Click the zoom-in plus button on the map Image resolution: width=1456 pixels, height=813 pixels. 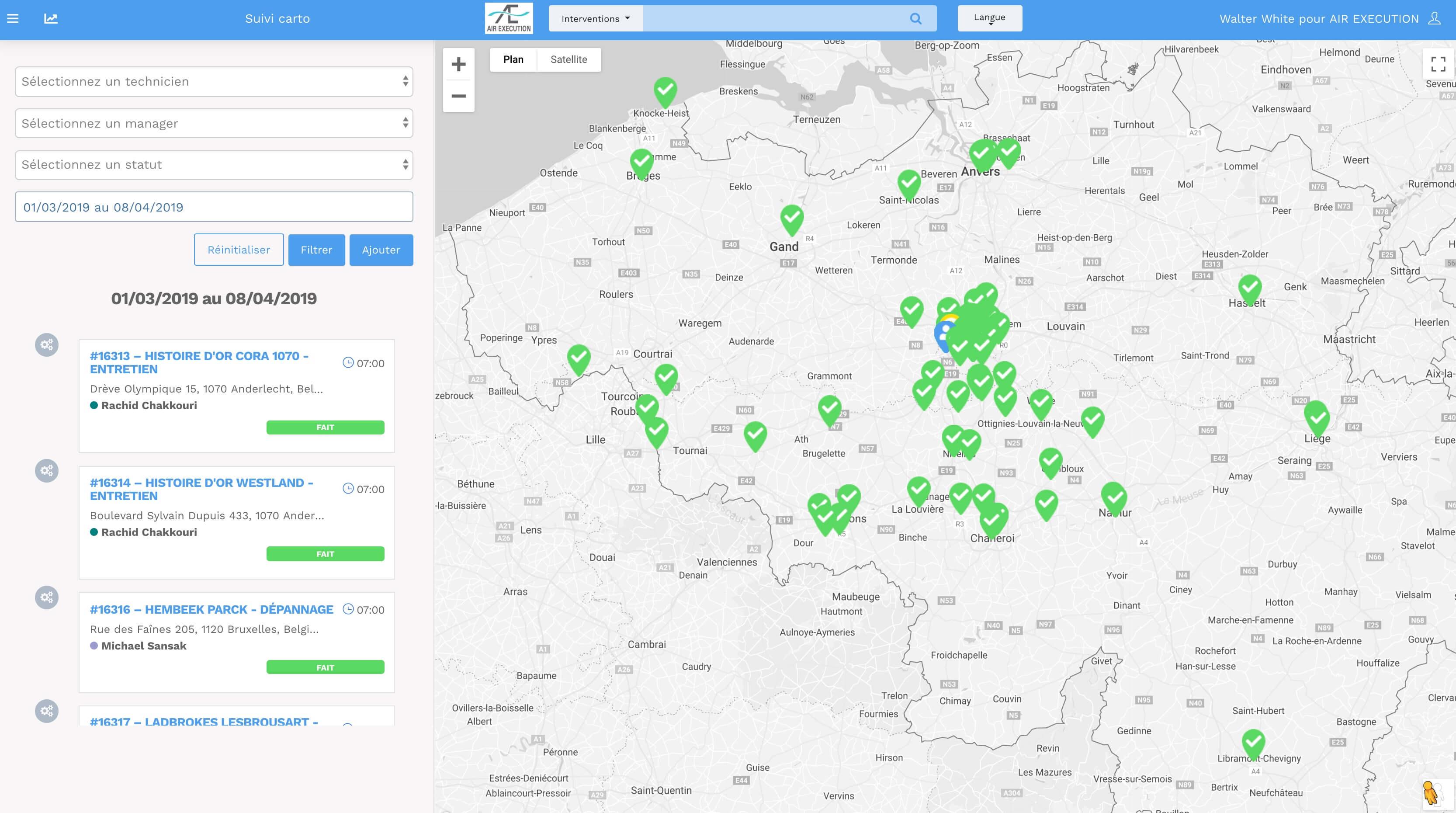(459, 64)
